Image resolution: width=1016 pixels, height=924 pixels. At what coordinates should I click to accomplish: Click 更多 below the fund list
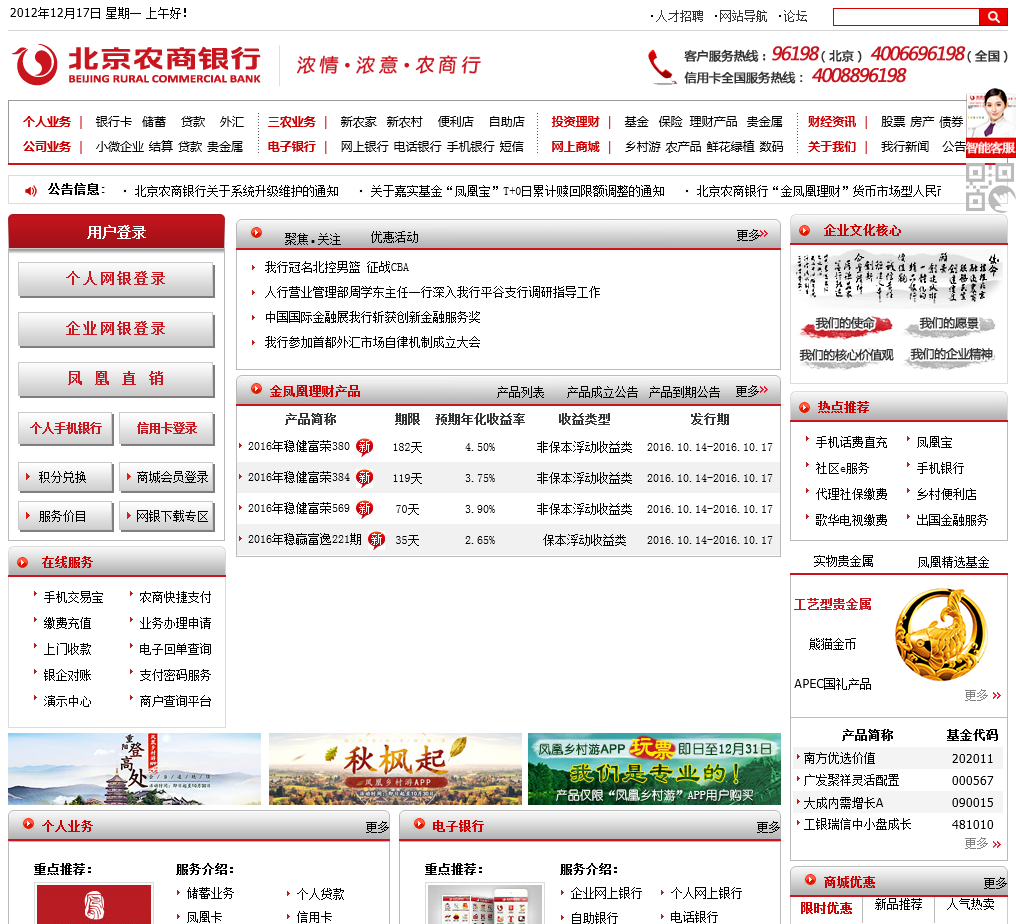point(982,844)
